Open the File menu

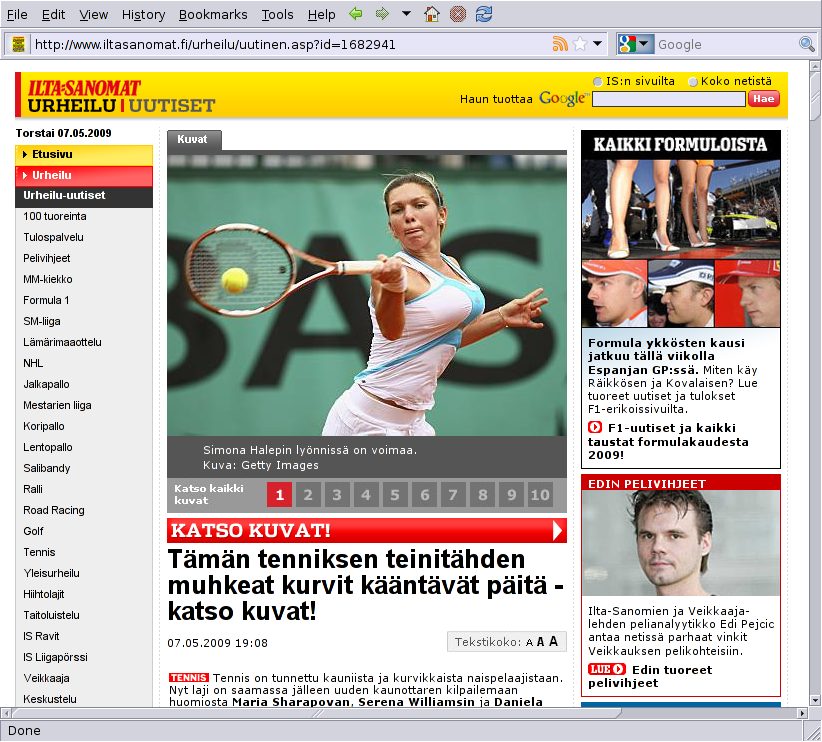tap(17, 15)
